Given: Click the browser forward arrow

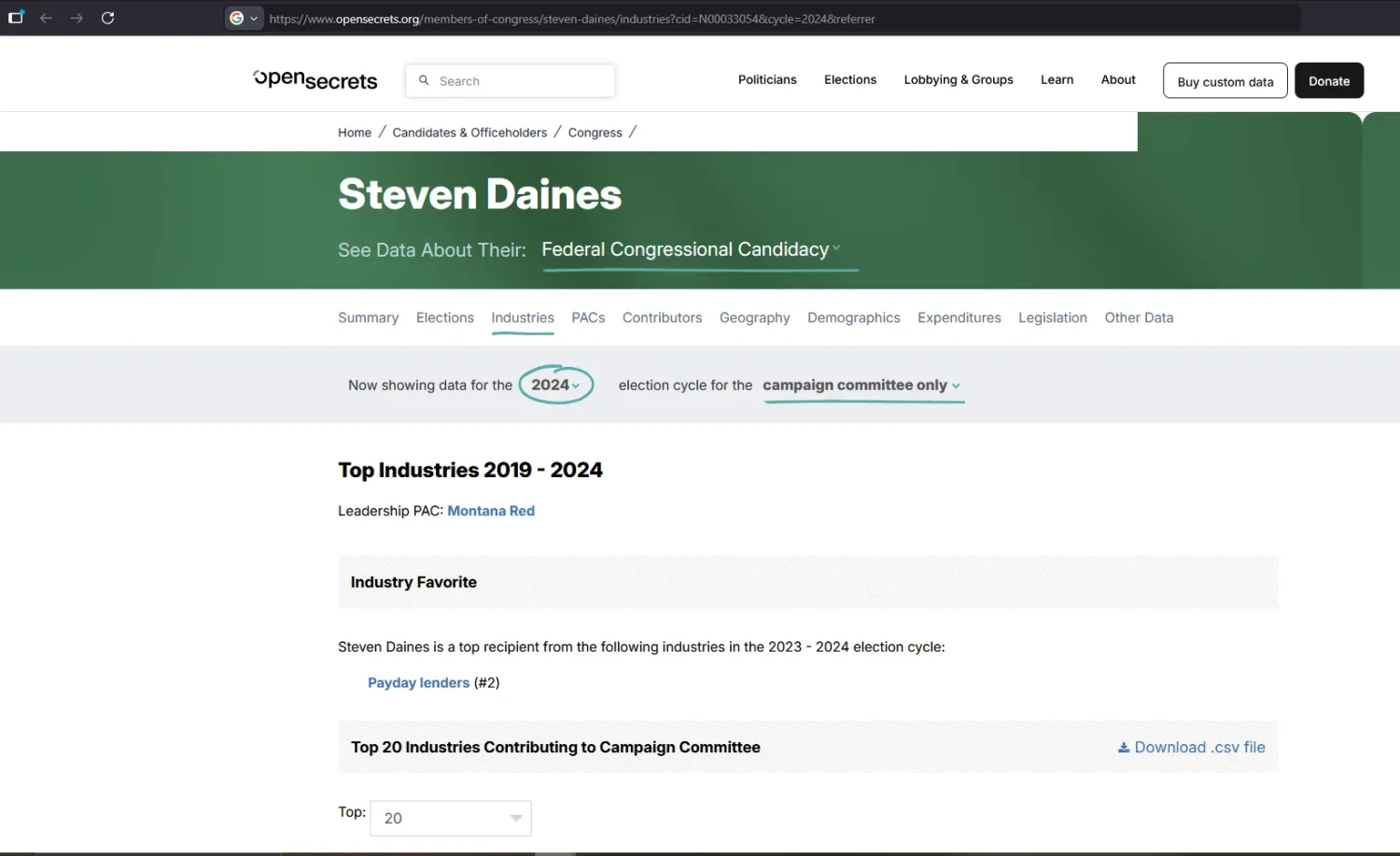Looking at the screenshot, I should [77, 18].
